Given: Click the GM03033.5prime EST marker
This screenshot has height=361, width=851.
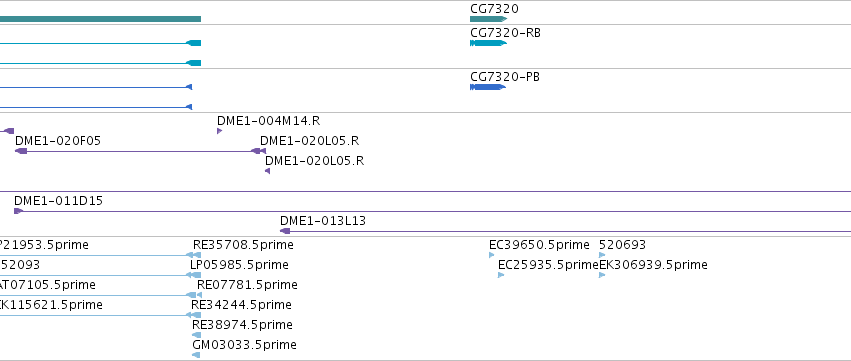Looking at the screenshot, I should (x=196, y=355).
